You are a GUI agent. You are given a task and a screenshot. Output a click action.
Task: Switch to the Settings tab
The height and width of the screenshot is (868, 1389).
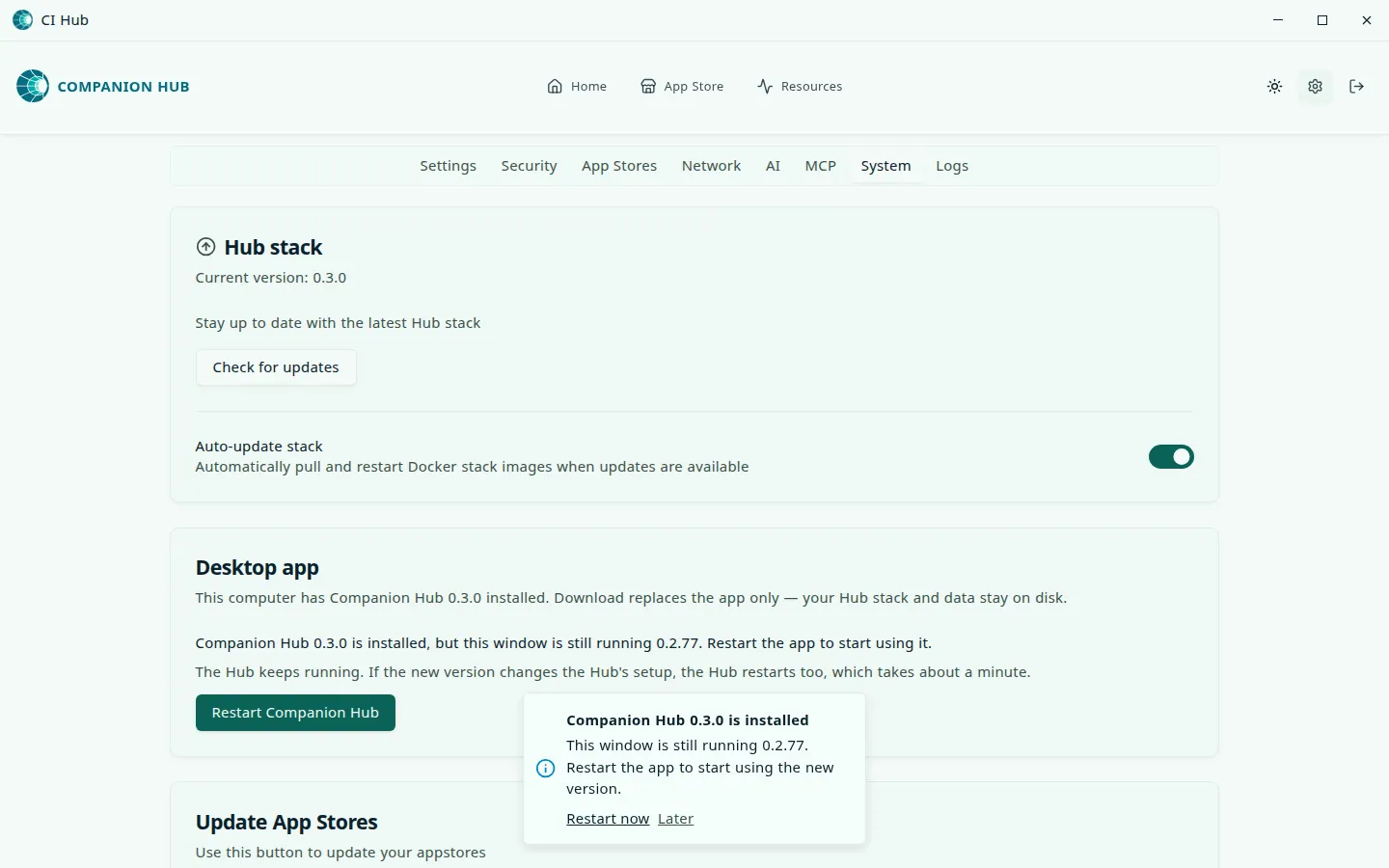[448, 166]
